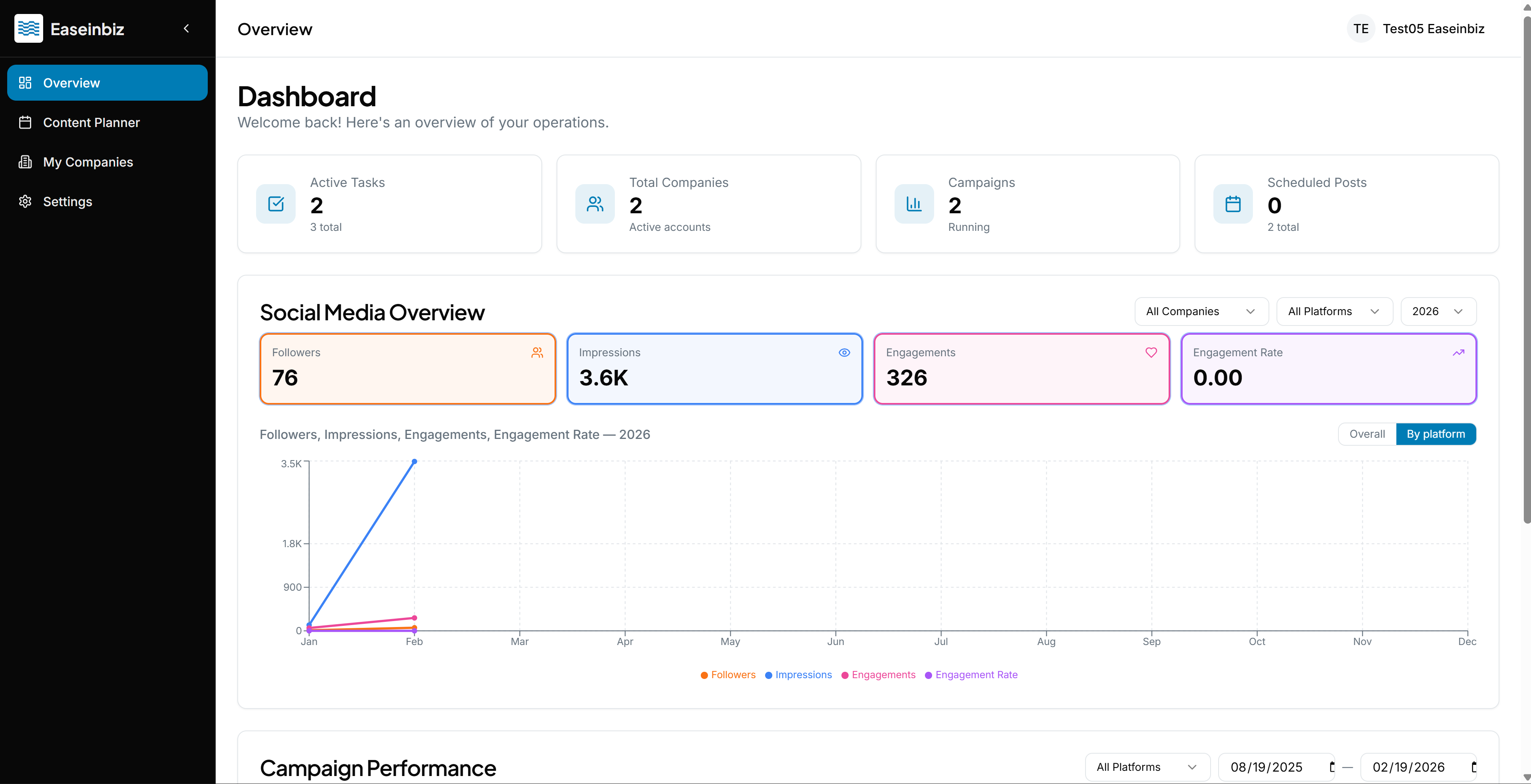This screenshot has height=784, width=1531.
Task: Select the Easeinbiz logo icon
Action: click(x=28, y=28)
